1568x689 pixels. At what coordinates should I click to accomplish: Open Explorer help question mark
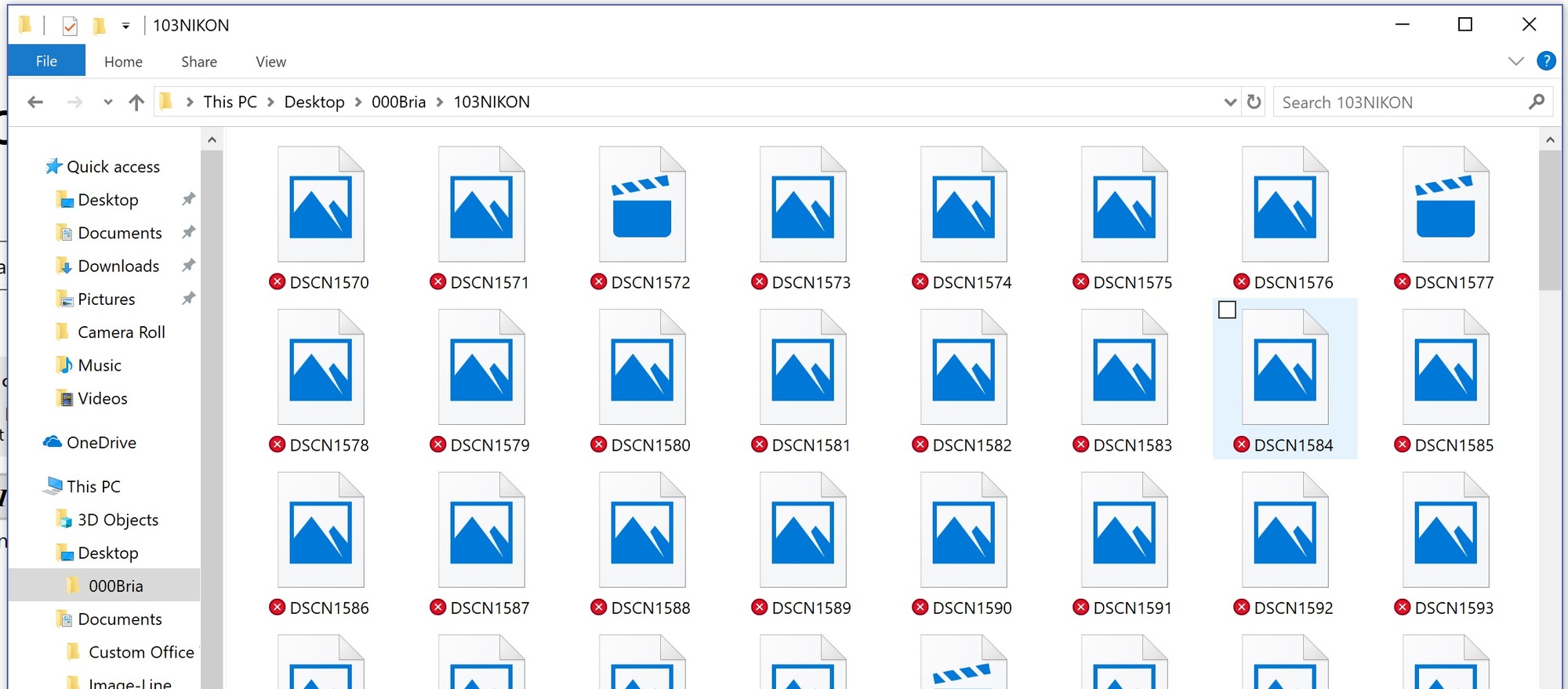coord(1546,60)
